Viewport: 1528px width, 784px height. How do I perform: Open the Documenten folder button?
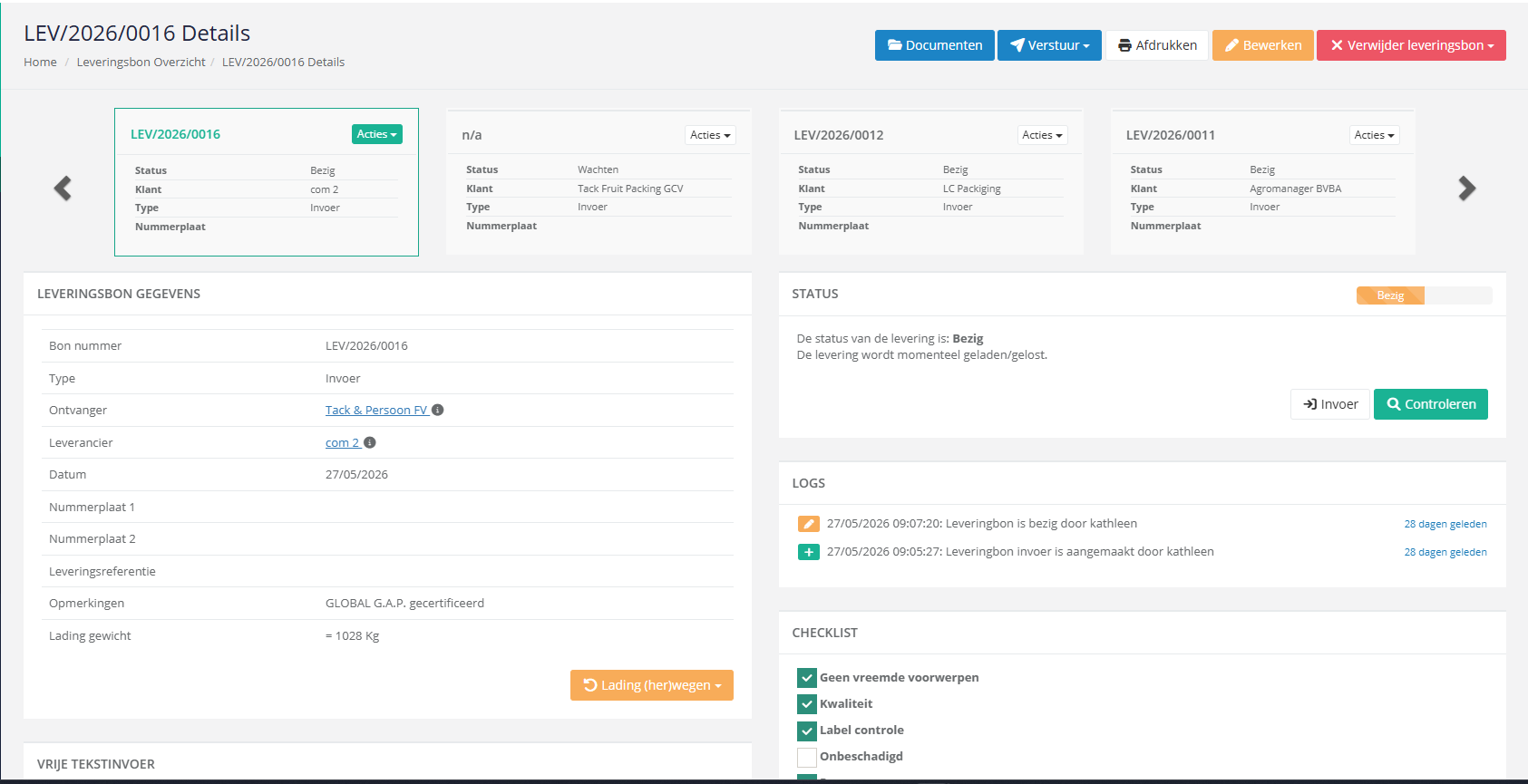pos(935,45)
